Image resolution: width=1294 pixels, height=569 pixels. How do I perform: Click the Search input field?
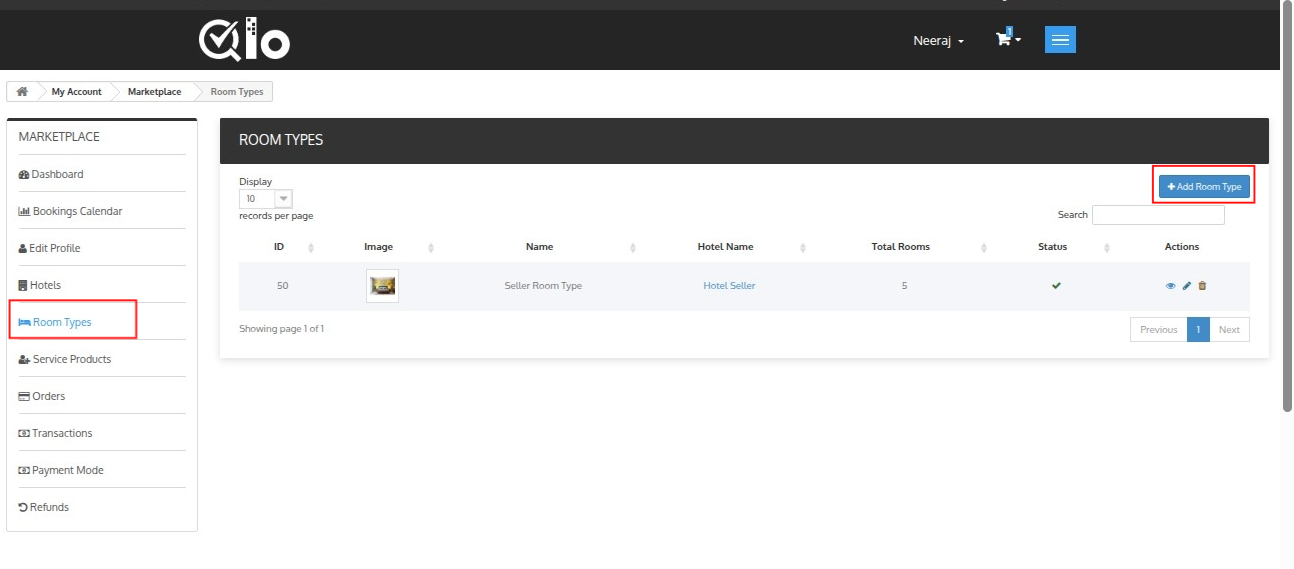1158,215
